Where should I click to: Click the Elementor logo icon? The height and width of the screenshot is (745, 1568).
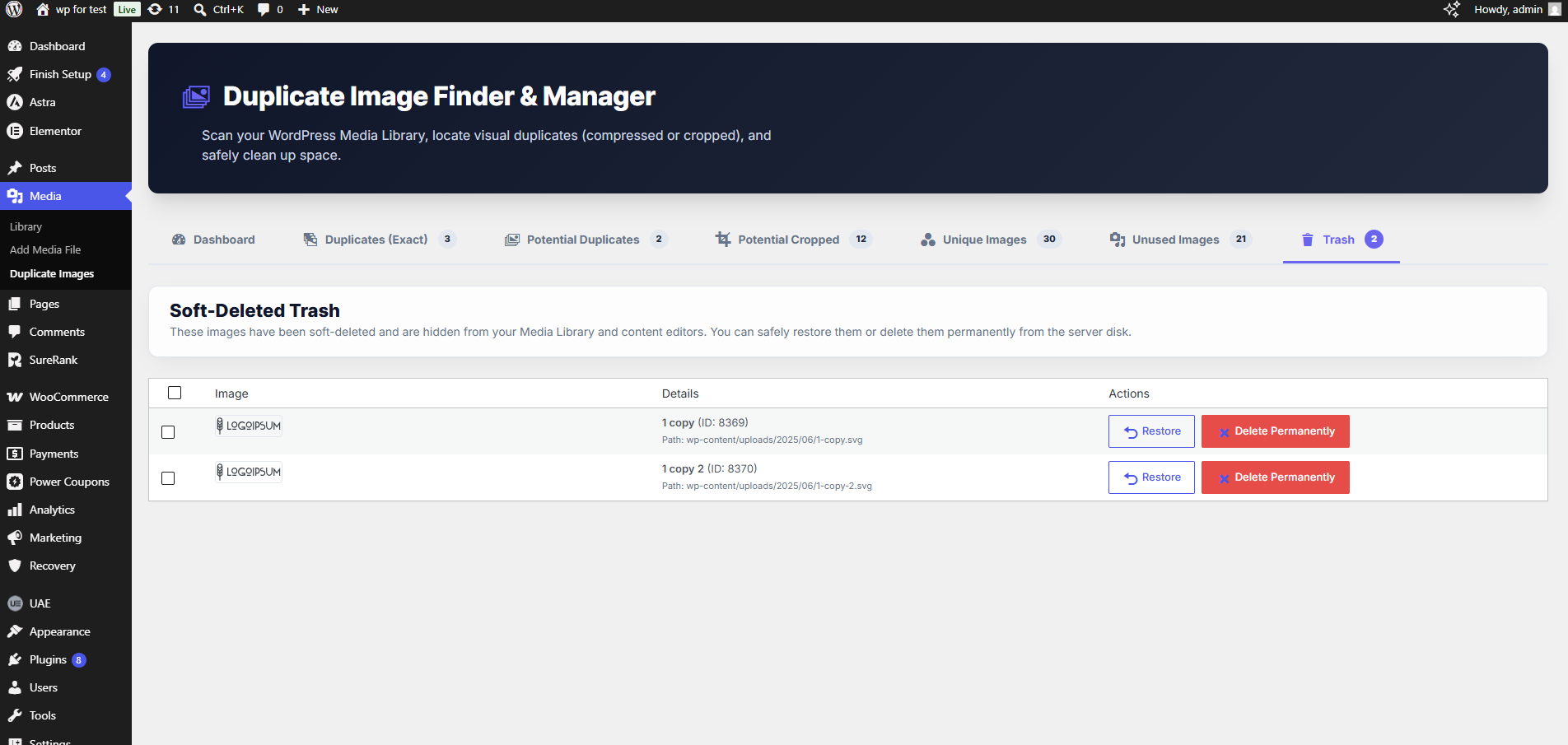click(x=15, y=131)
